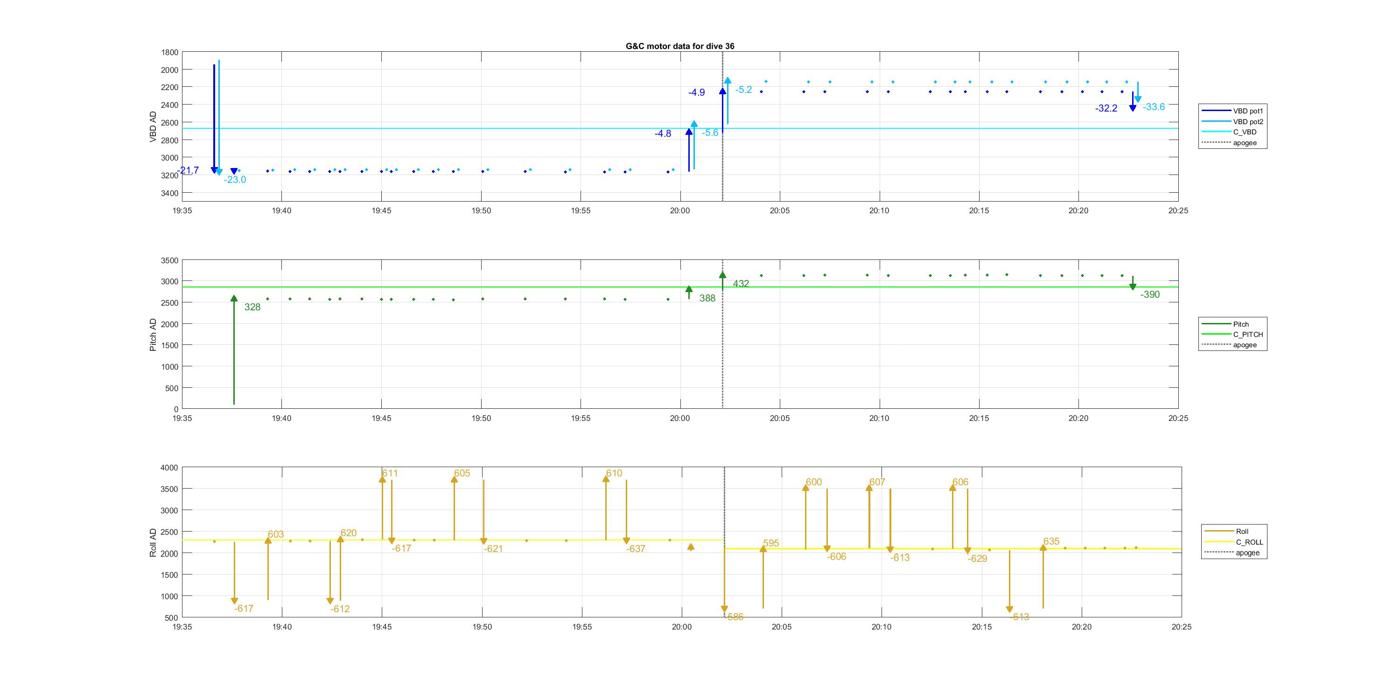Click the '-5.2' VBD data label
1400x693 pixels.
tap(743, 90)
